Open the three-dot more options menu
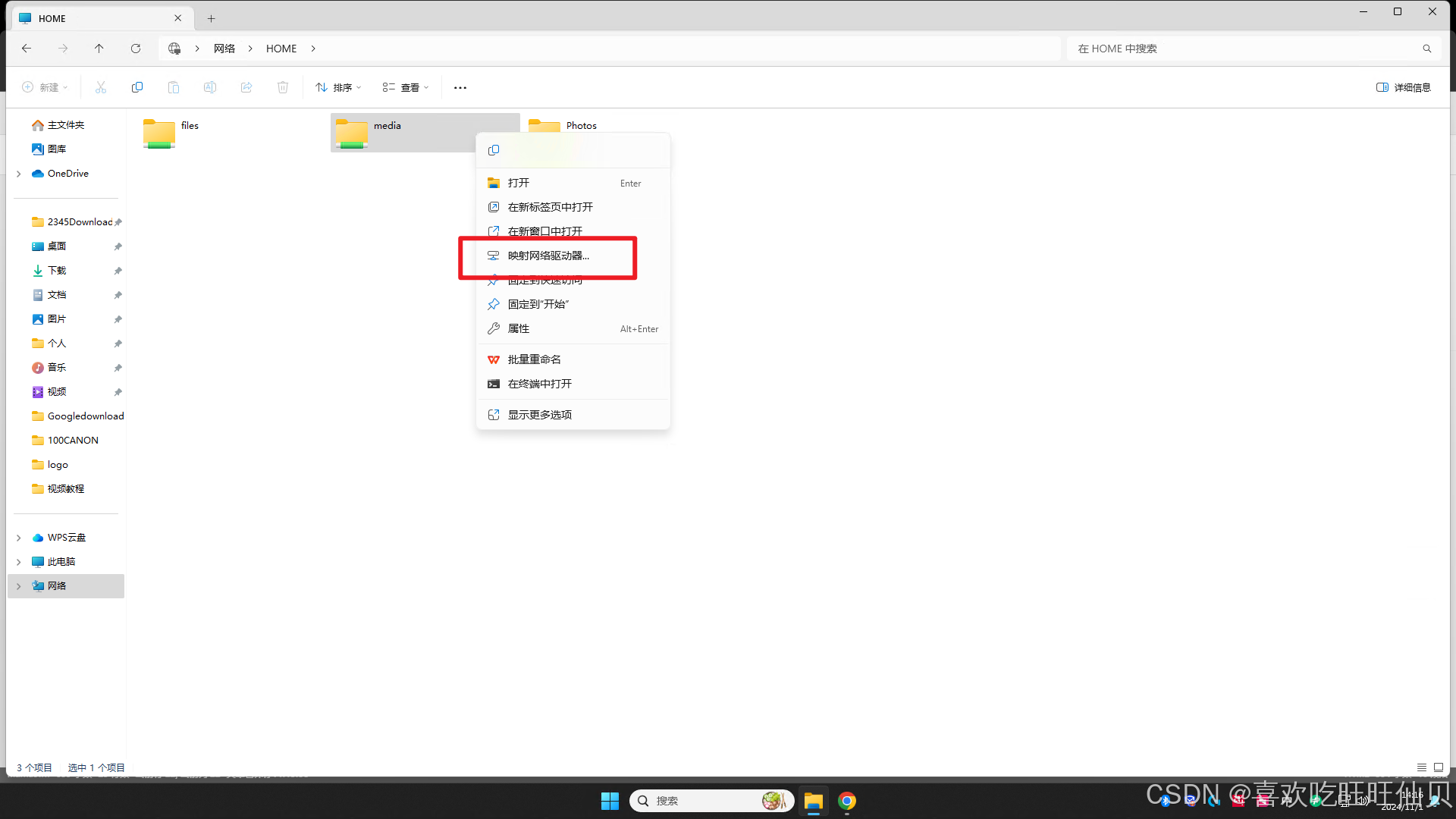The width and height of the screenshot is (1456, 819). tap(460, 87)
